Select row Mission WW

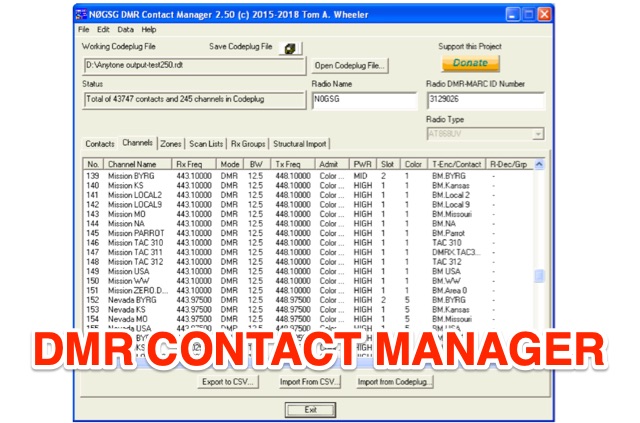click(x=308, y=281)
